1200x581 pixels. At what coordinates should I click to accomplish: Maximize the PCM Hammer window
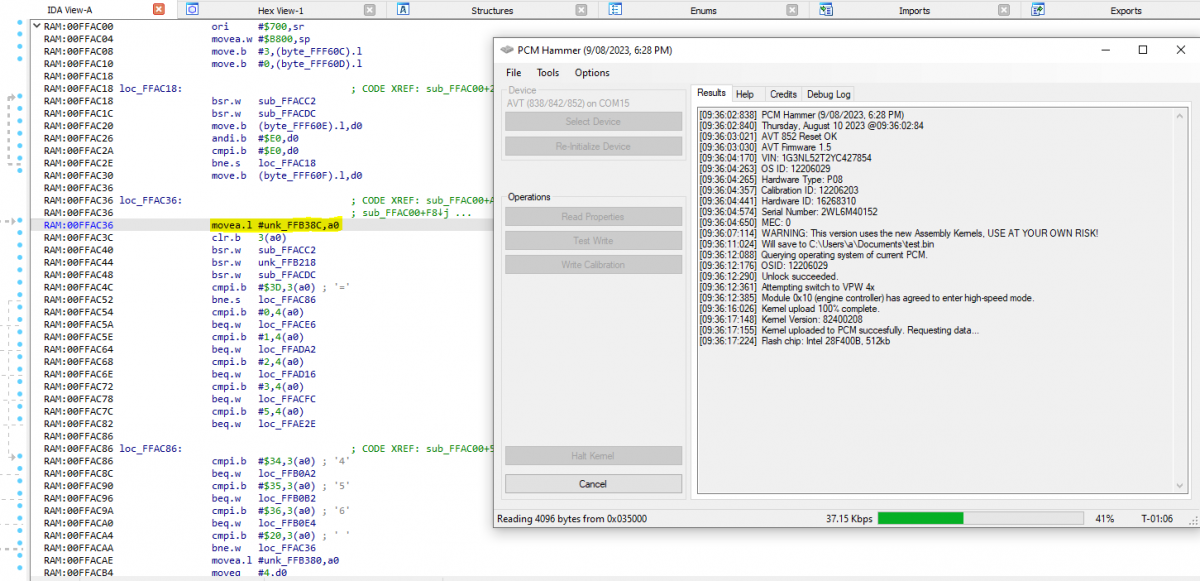(x=1143, y=50)
